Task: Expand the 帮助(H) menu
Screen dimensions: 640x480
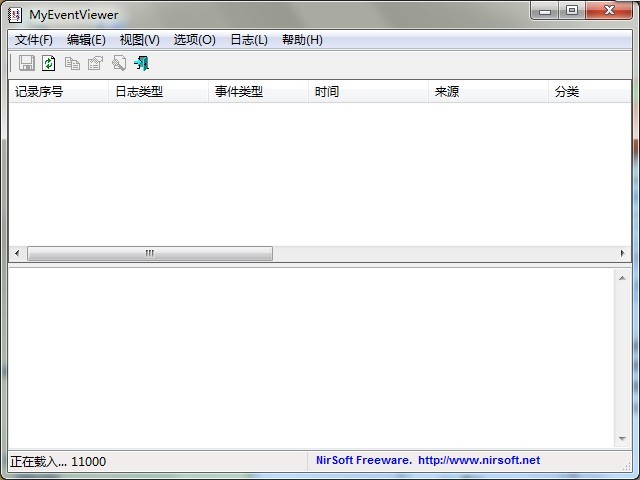Action: [x=302, y=40]
